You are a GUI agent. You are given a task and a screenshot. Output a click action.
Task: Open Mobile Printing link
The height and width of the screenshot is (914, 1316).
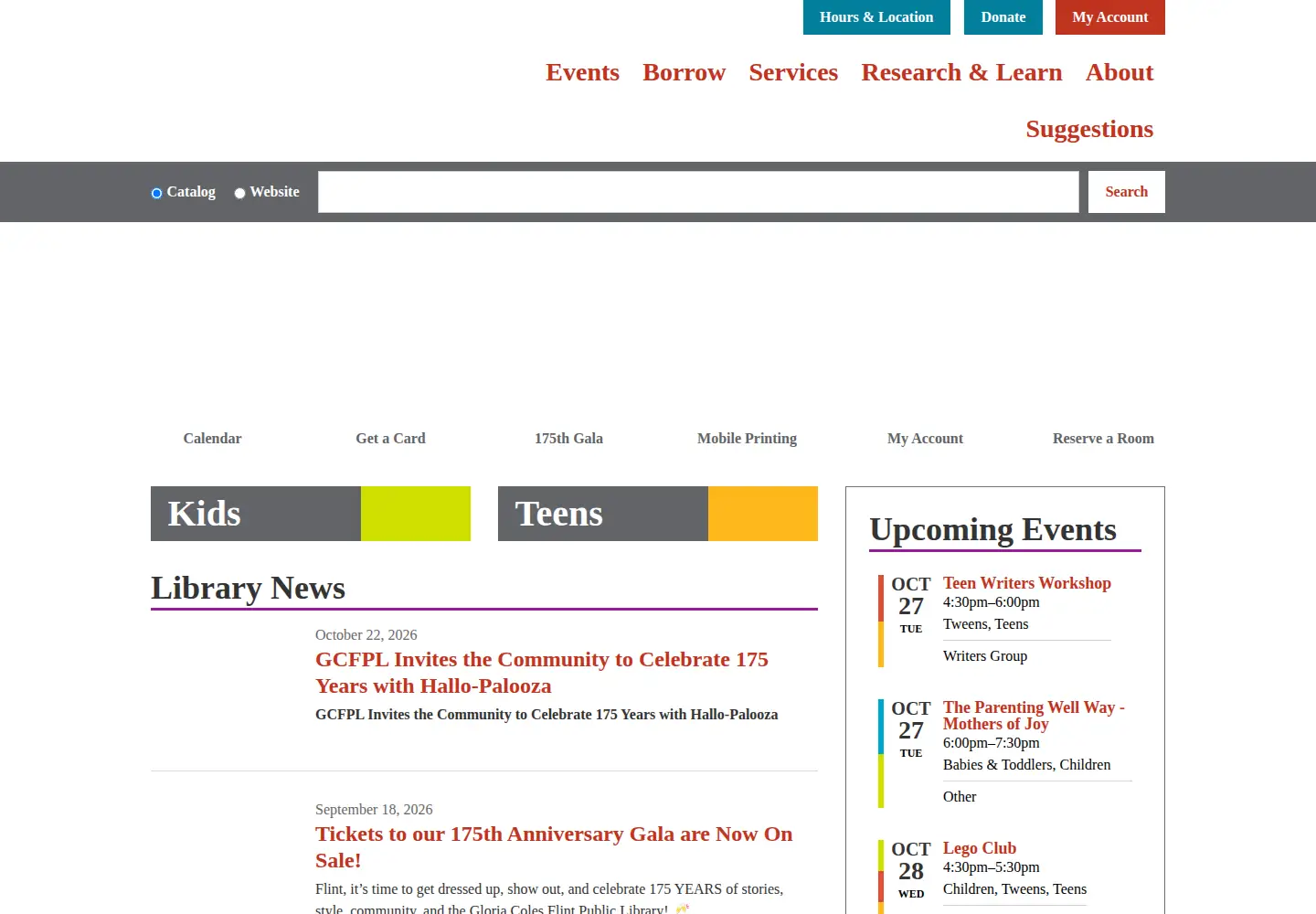[x=747, y=439]
